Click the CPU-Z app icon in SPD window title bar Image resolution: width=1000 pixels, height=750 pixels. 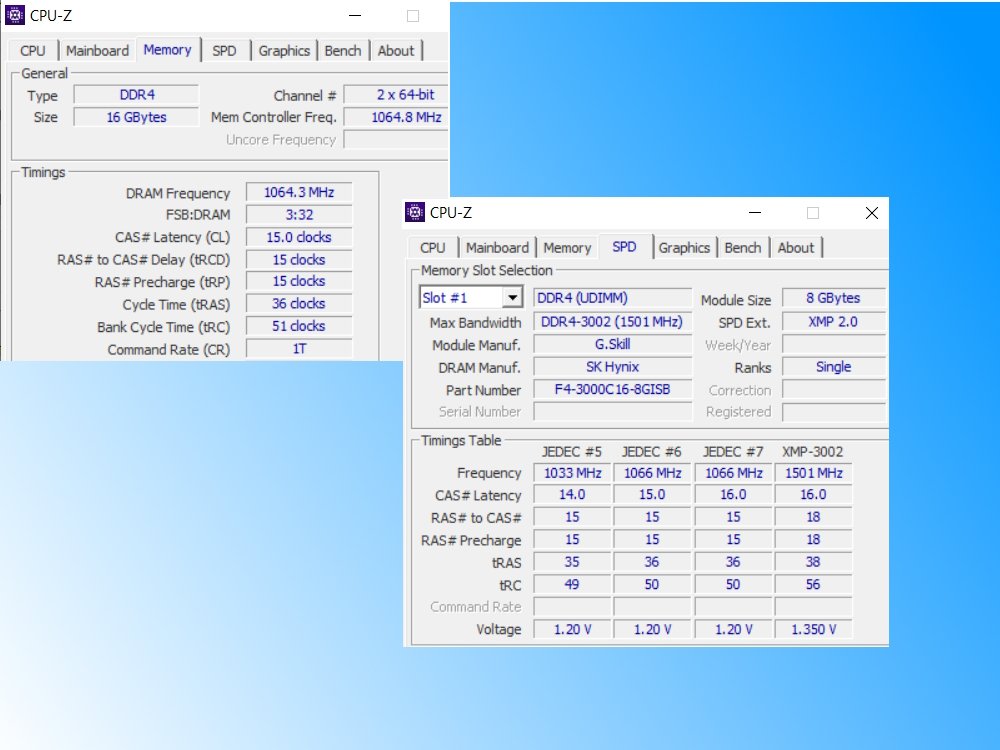[x=415, y=212]
